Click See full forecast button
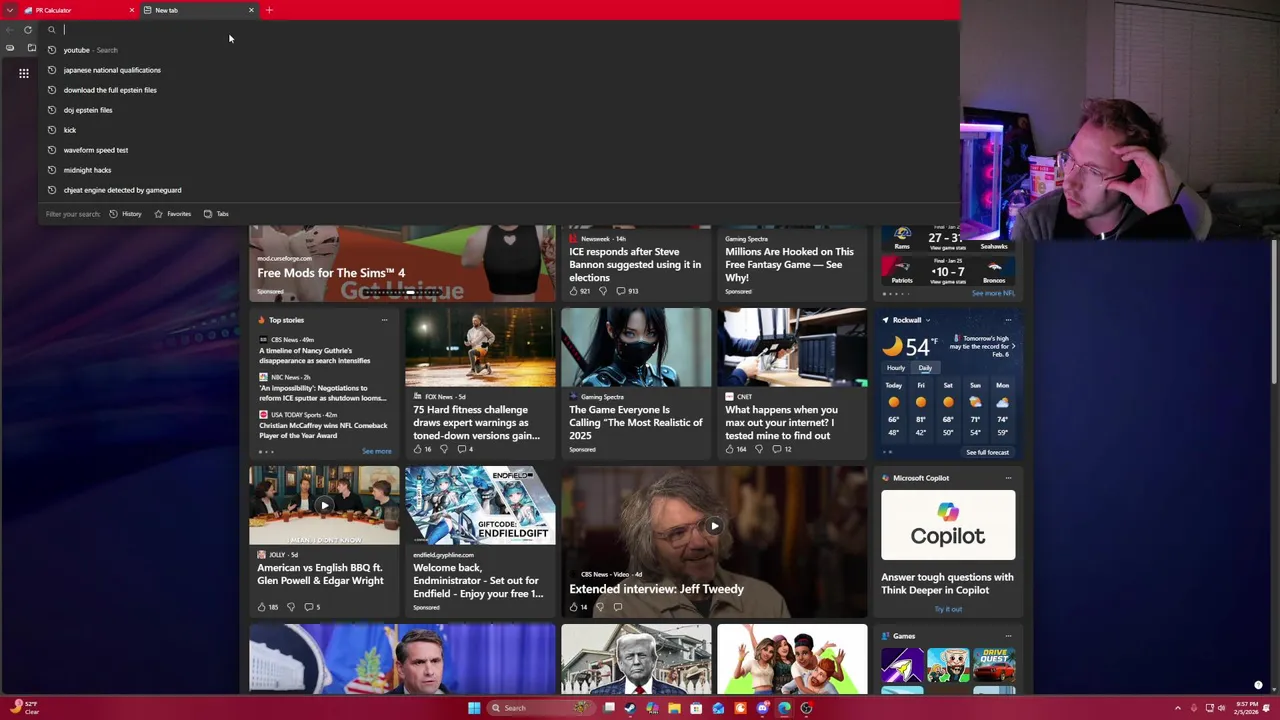The width and height of the screenshot is (1280, 720). pos(987,452)
